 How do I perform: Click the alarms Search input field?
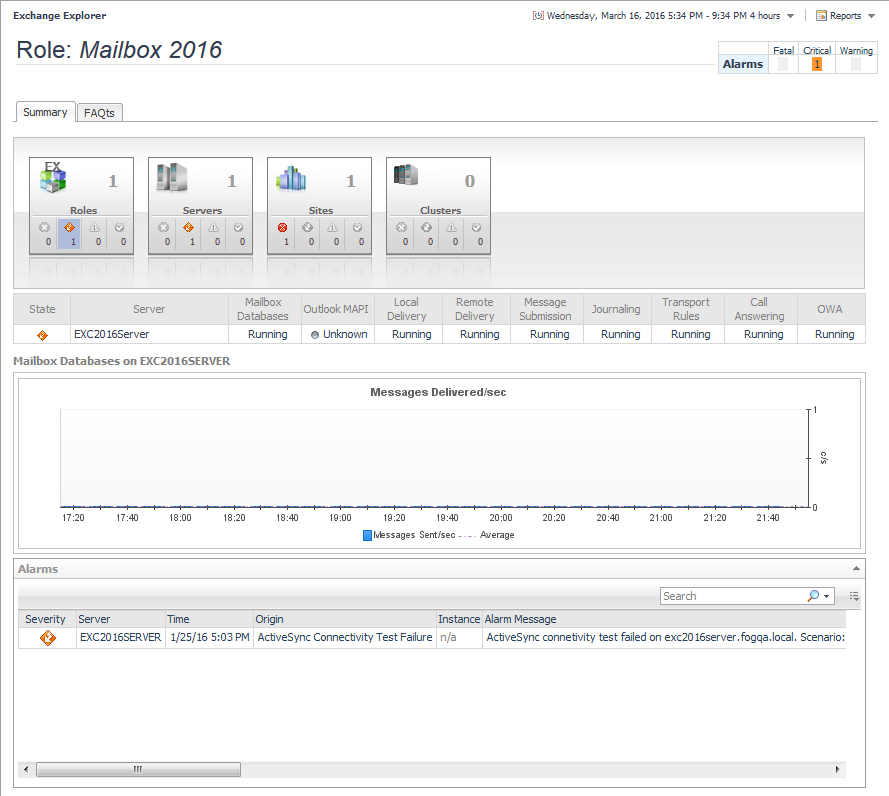732,596
